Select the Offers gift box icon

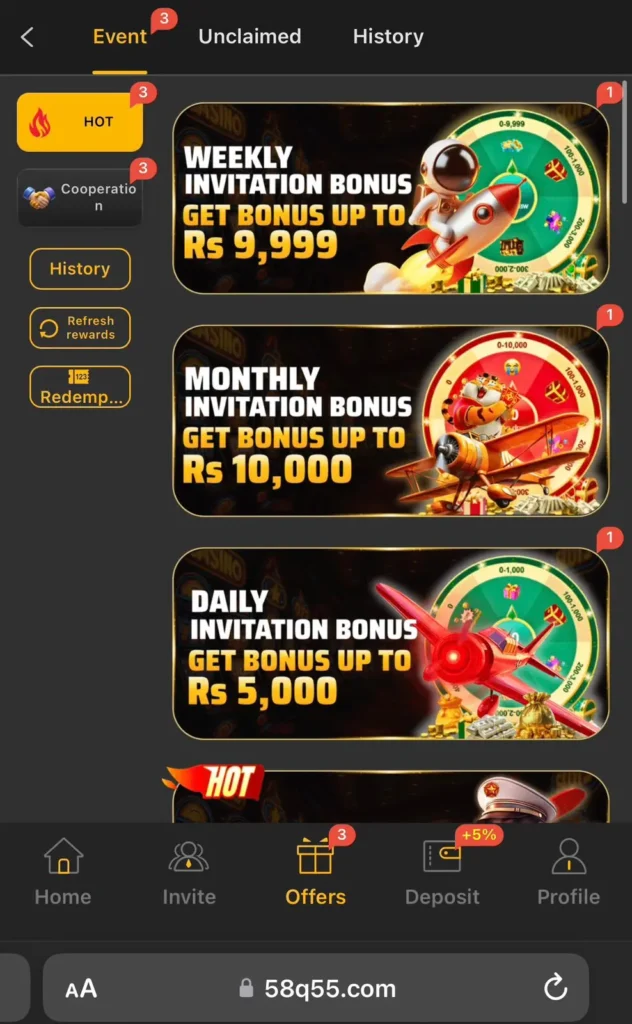[x=315, y=856]
